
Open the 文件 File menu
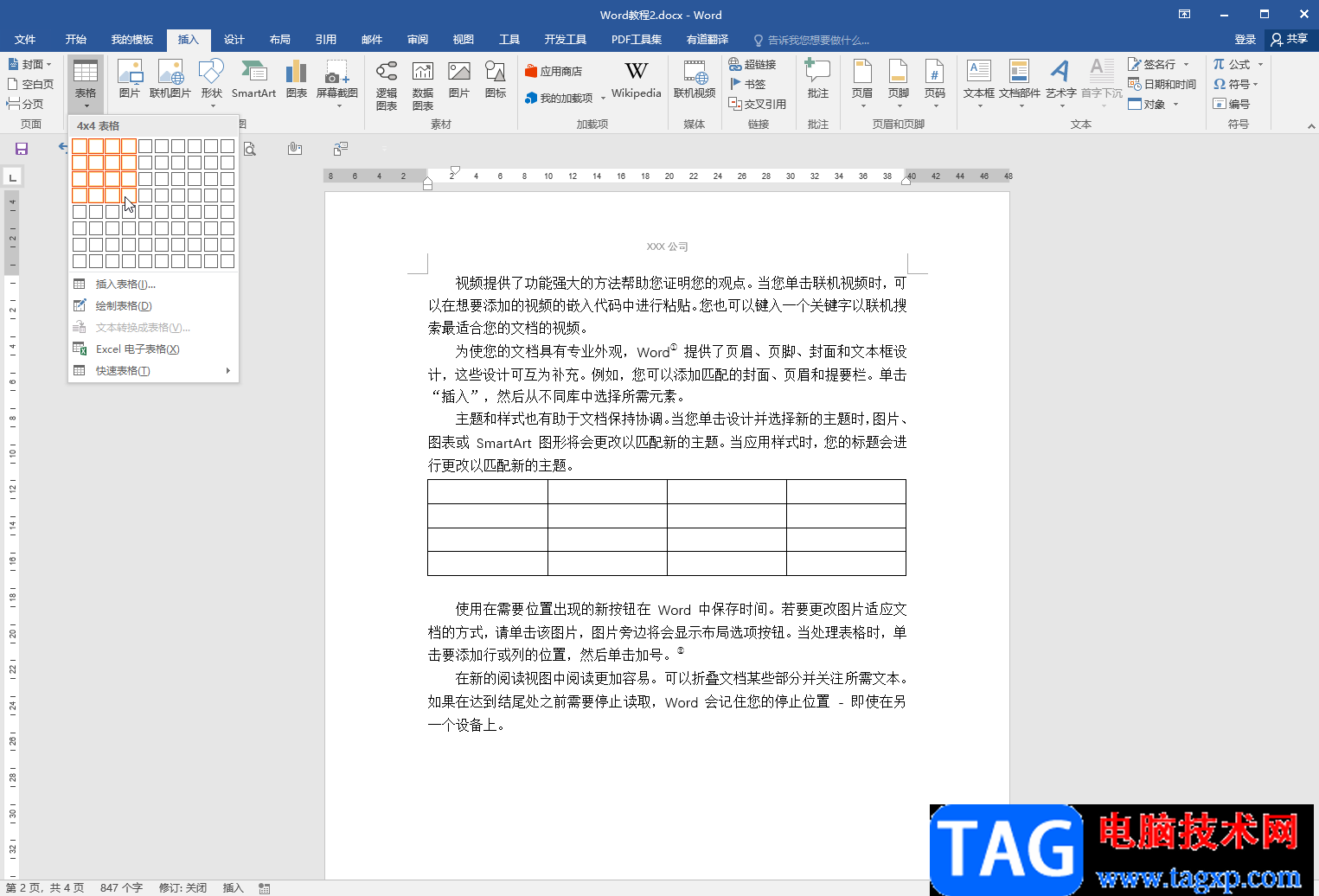point(25,40)
